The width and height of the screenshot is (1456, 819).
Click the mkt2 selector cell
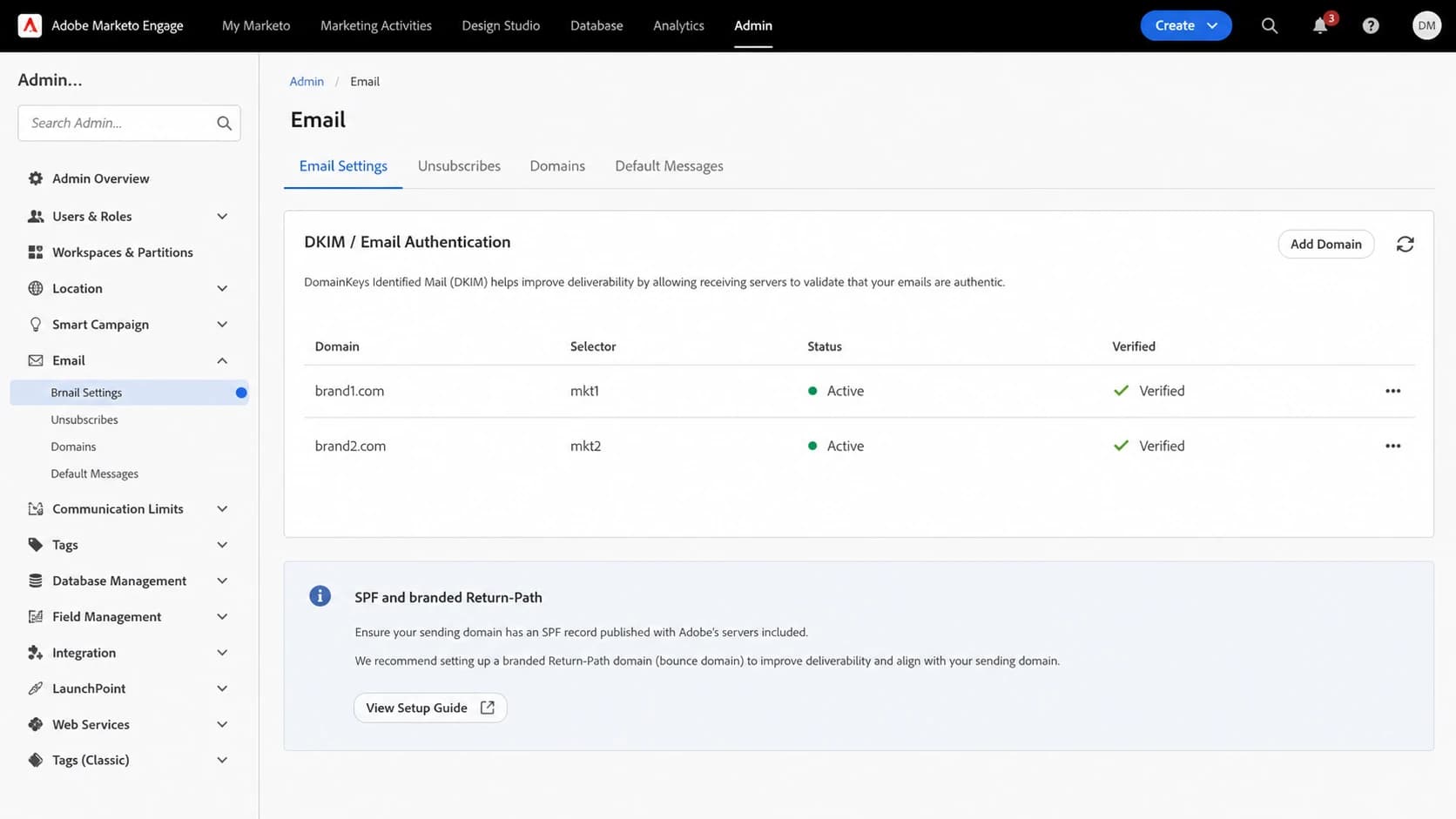pyautogui.click(x=585, y=446)
